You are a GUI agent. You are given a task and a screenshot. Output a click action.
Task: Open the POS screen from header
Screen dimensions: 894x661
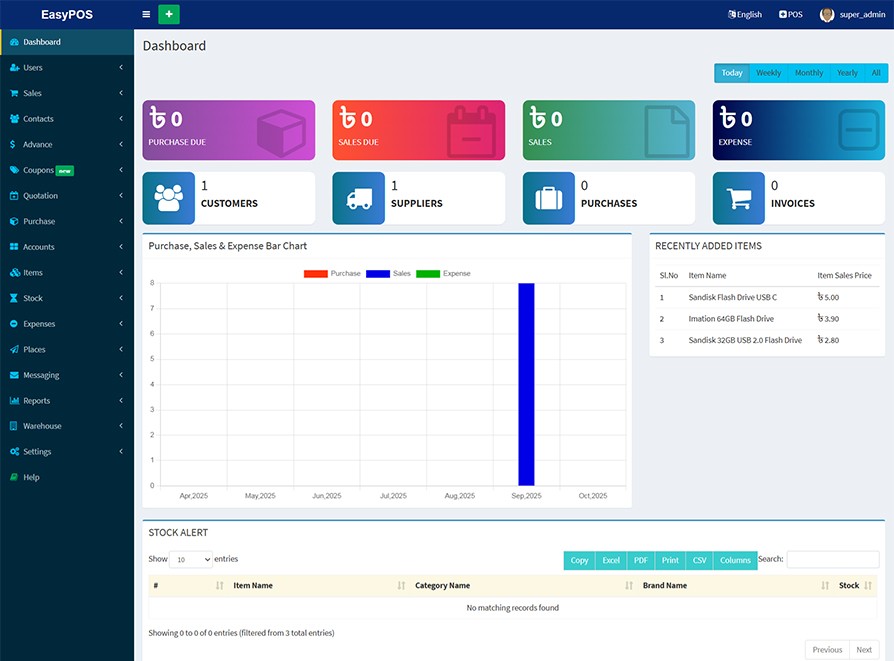pos(790,14)
